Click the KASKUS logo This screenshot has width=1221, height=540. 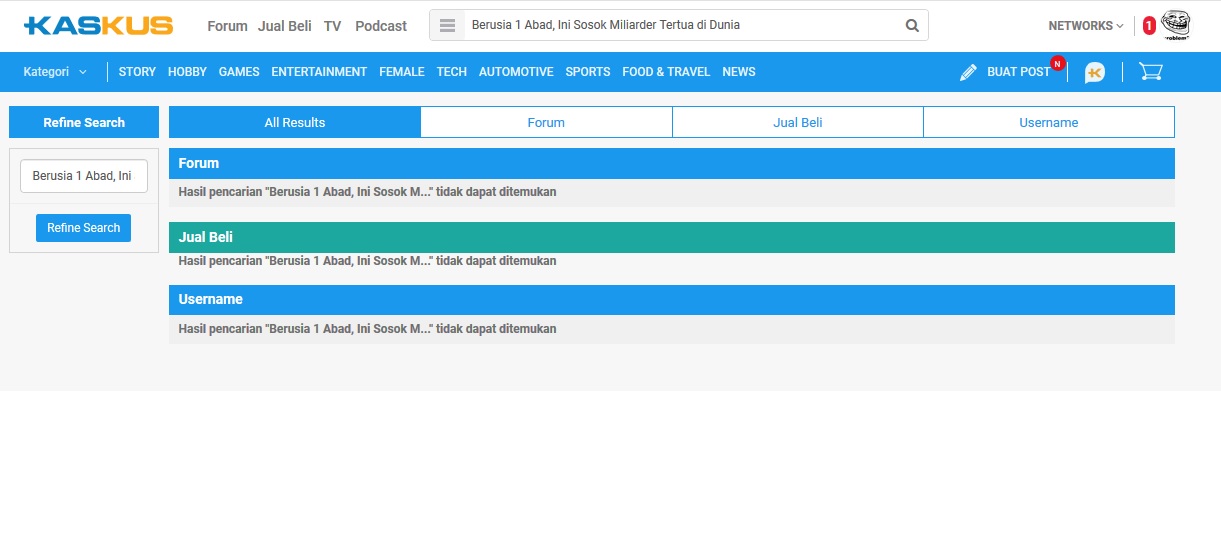[x=98, y=26]
